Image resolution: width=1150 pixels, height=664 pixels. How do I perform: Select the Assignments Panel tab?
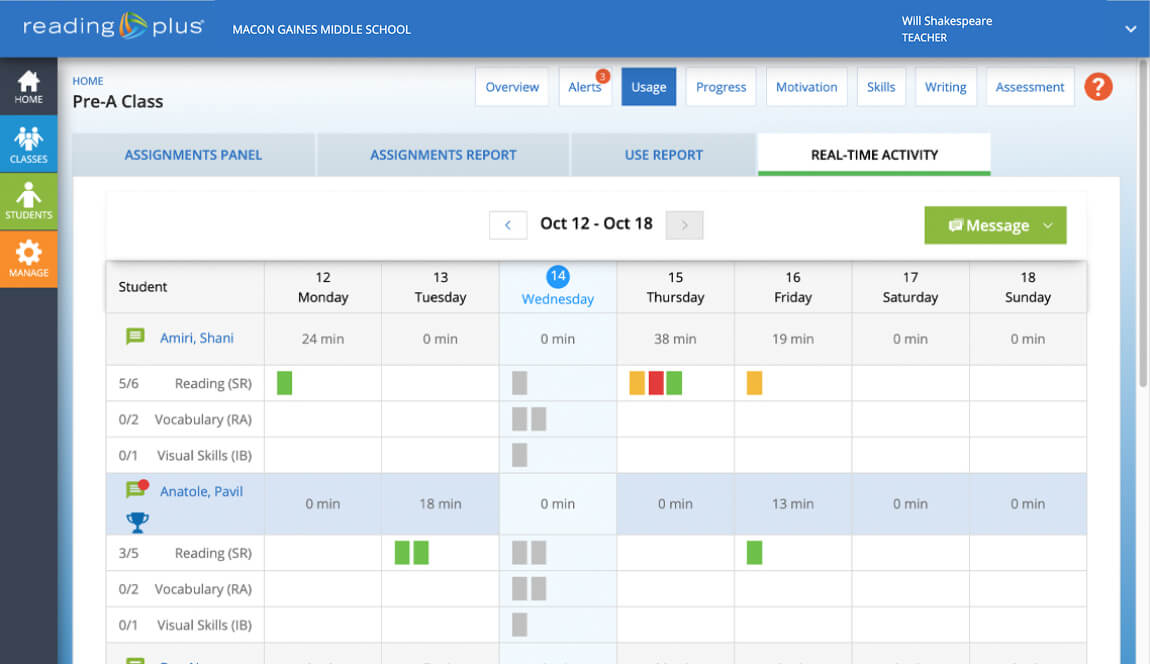(x=193, y=155)
